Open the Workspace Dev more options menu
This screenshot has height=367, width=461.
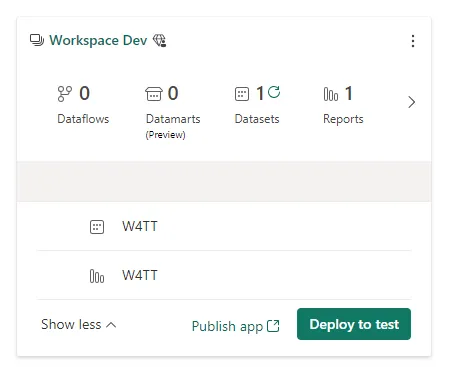tap(413, 41)
